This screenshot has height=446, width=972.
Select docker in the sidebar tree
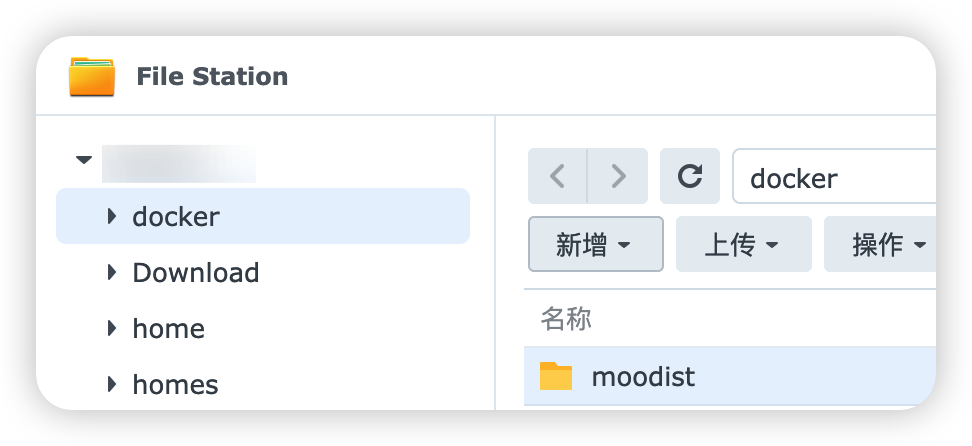coord(176,216)
